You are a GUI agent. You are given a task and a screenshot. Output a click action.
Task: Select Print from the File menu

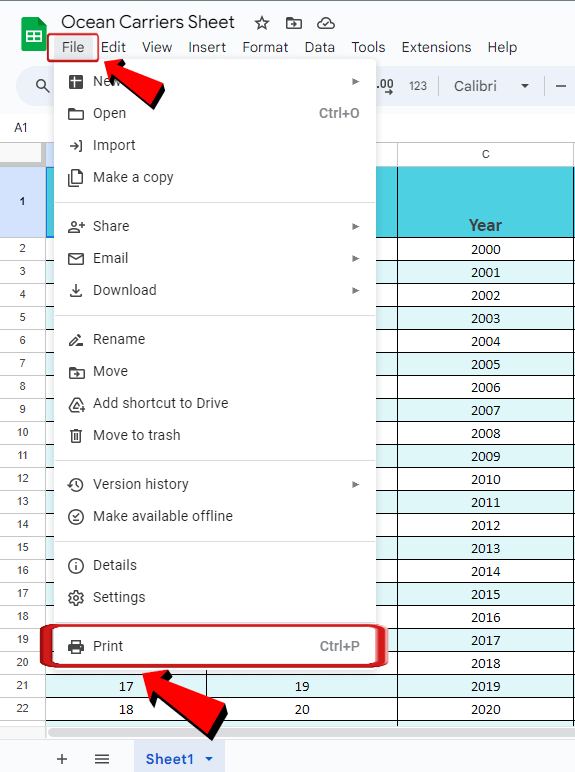tap(215, 645)
